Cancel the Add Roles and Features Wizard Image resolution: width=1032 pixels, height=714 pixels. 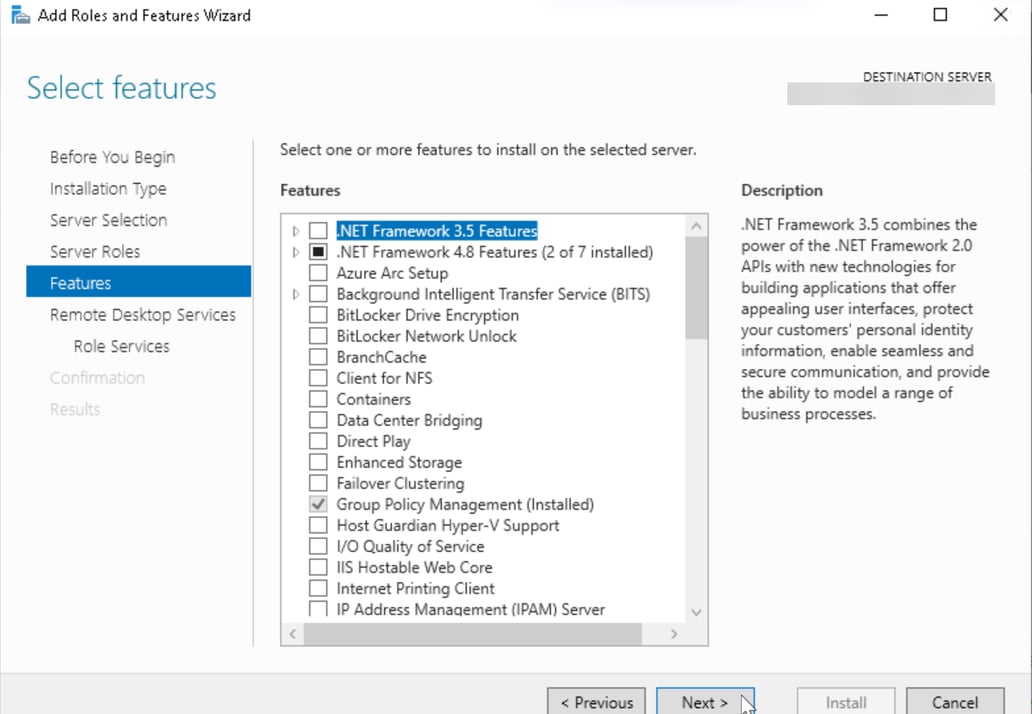[954, 701]
